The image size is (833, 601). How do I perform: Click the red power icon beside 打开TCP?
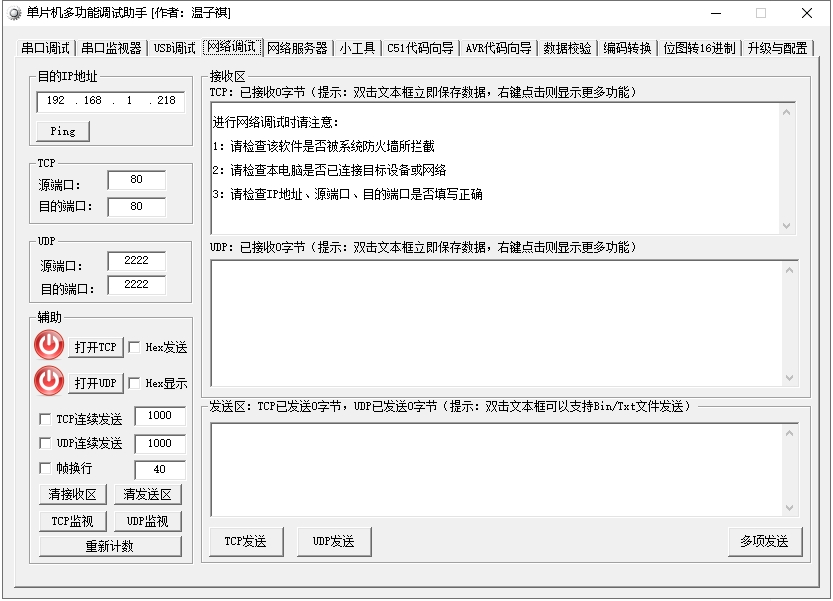(x=49, y=345)
